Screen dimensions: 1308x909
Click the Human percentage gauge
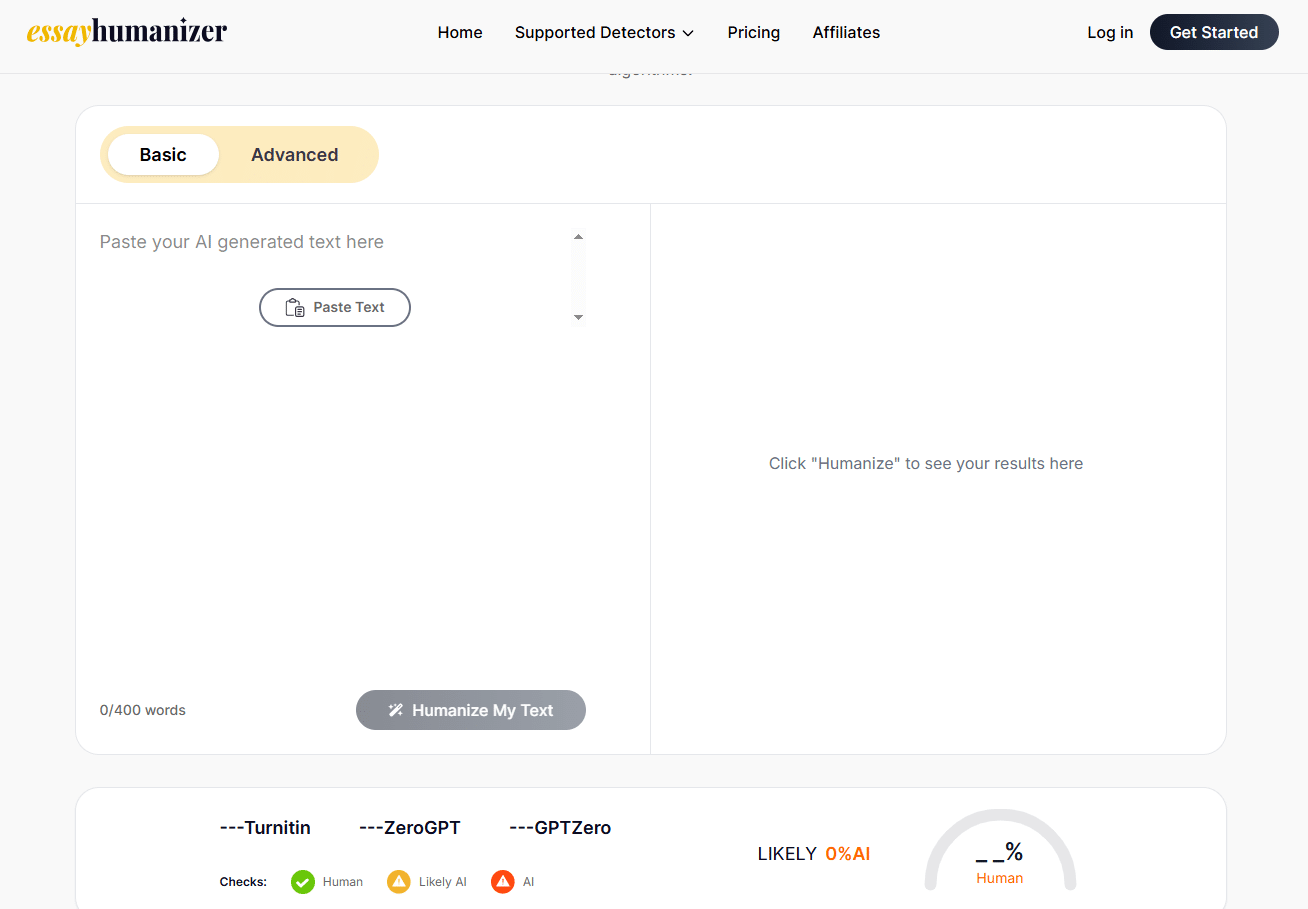pyautogui.click(x=1000, y=855)
